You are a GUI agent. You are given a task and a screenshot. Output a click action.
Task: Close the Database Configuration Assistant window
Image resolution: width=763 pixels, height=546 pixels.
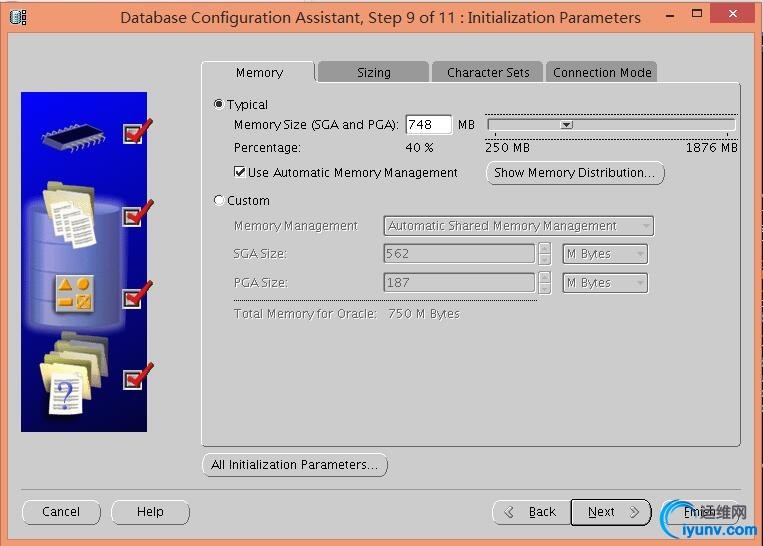pos(732,14)
